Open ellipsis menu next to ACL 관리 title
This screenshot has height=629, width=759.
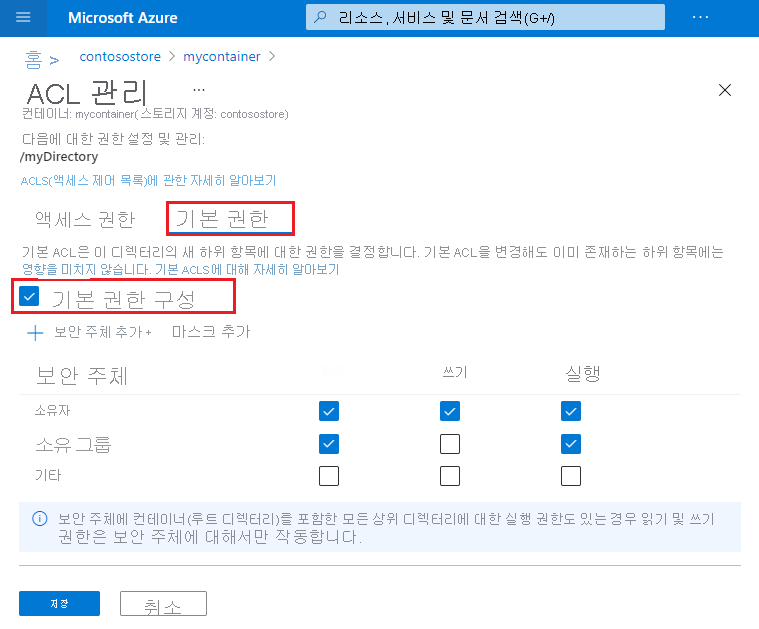tap(198, 90)
